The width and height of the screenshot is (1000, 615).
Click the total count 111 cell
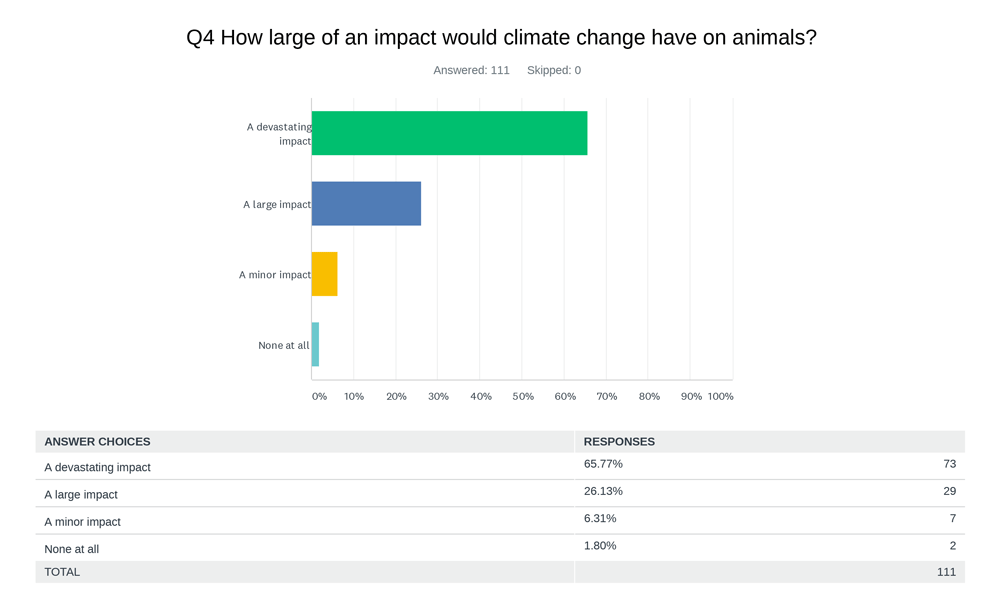[x=946, y=572]
